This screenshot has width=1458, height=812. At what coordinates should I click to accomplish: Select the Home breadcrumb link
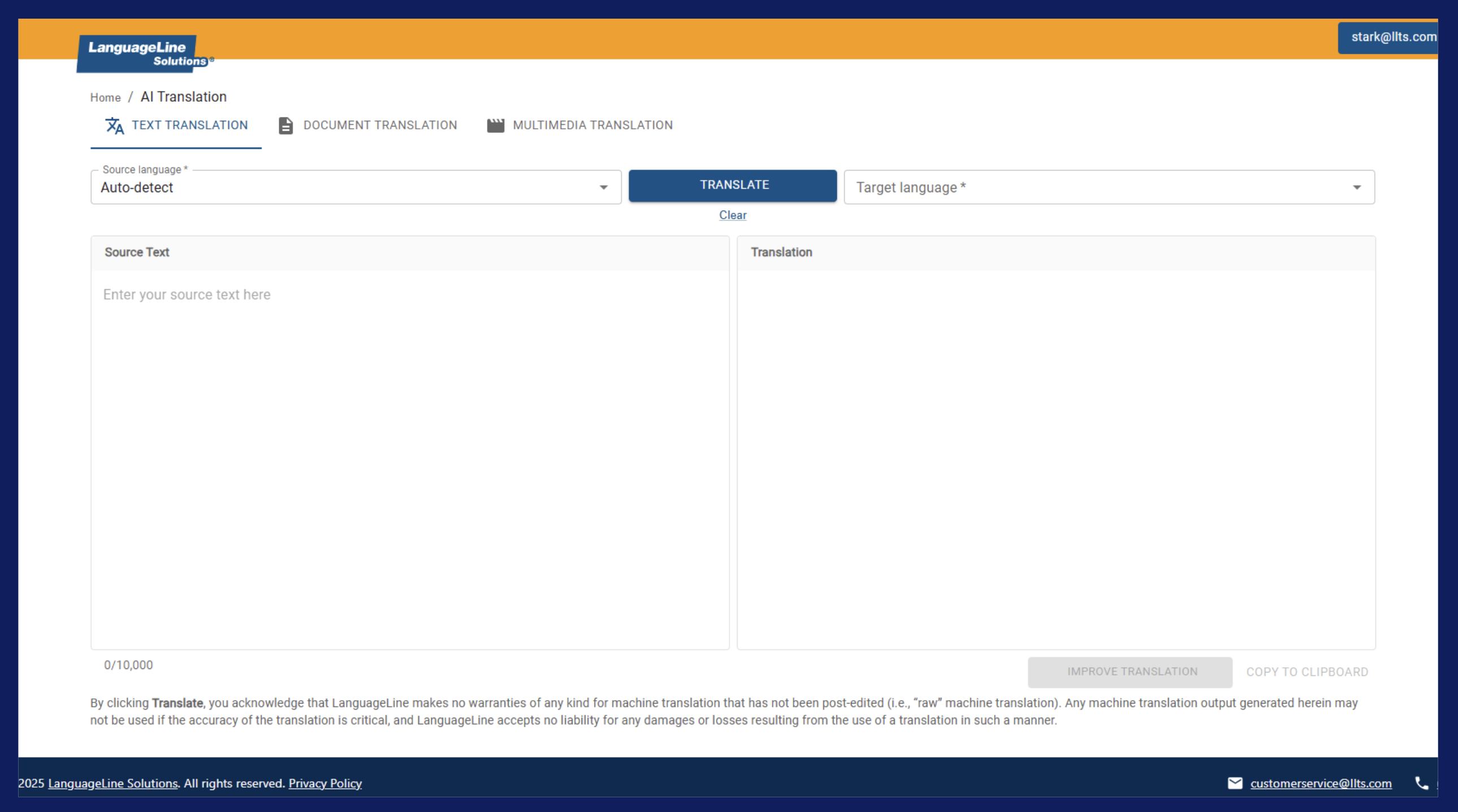(105, 97)
